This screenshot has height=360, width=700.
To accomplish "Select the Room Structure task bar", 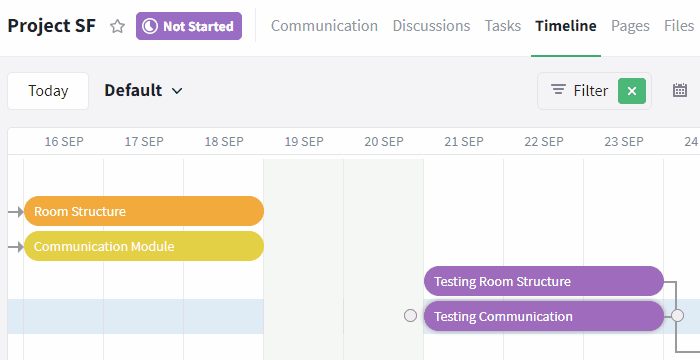I will [x=144, y=211].
